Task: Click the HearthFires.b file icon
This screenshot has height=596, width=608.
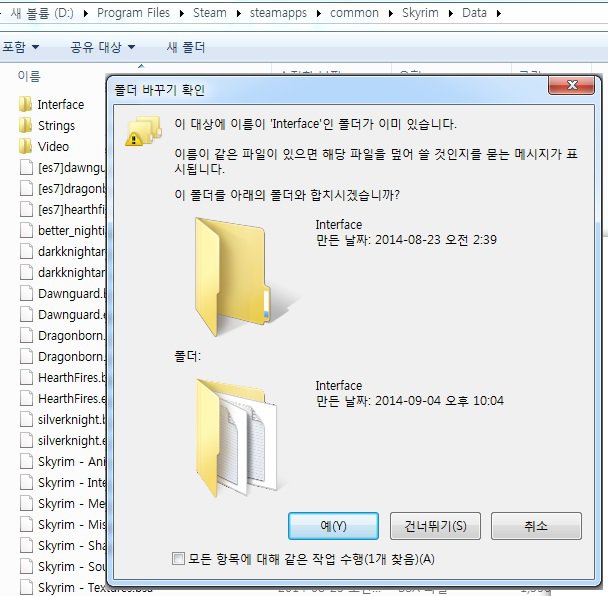Action: point(26,377)
